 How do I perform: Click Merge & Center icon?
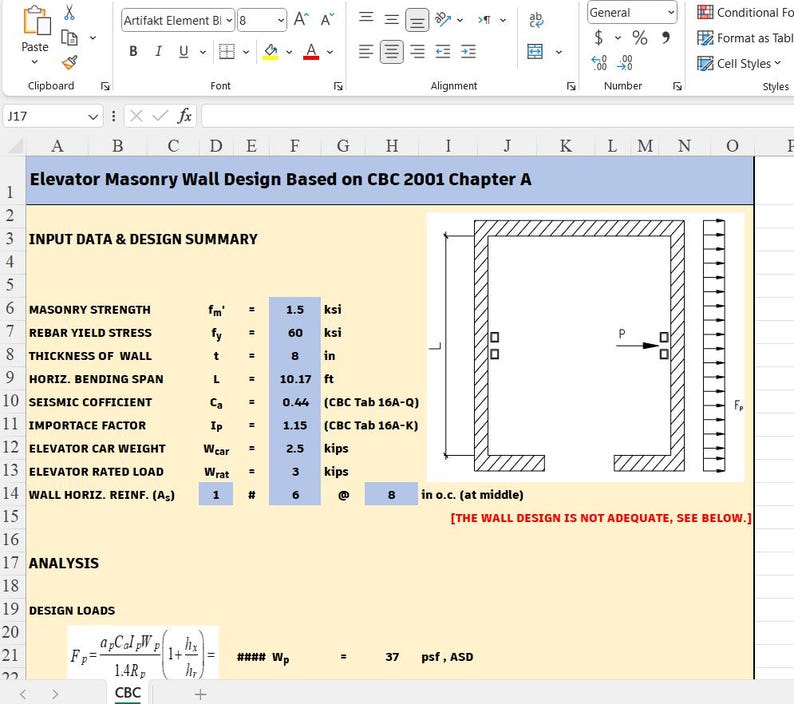pos(535,51)
